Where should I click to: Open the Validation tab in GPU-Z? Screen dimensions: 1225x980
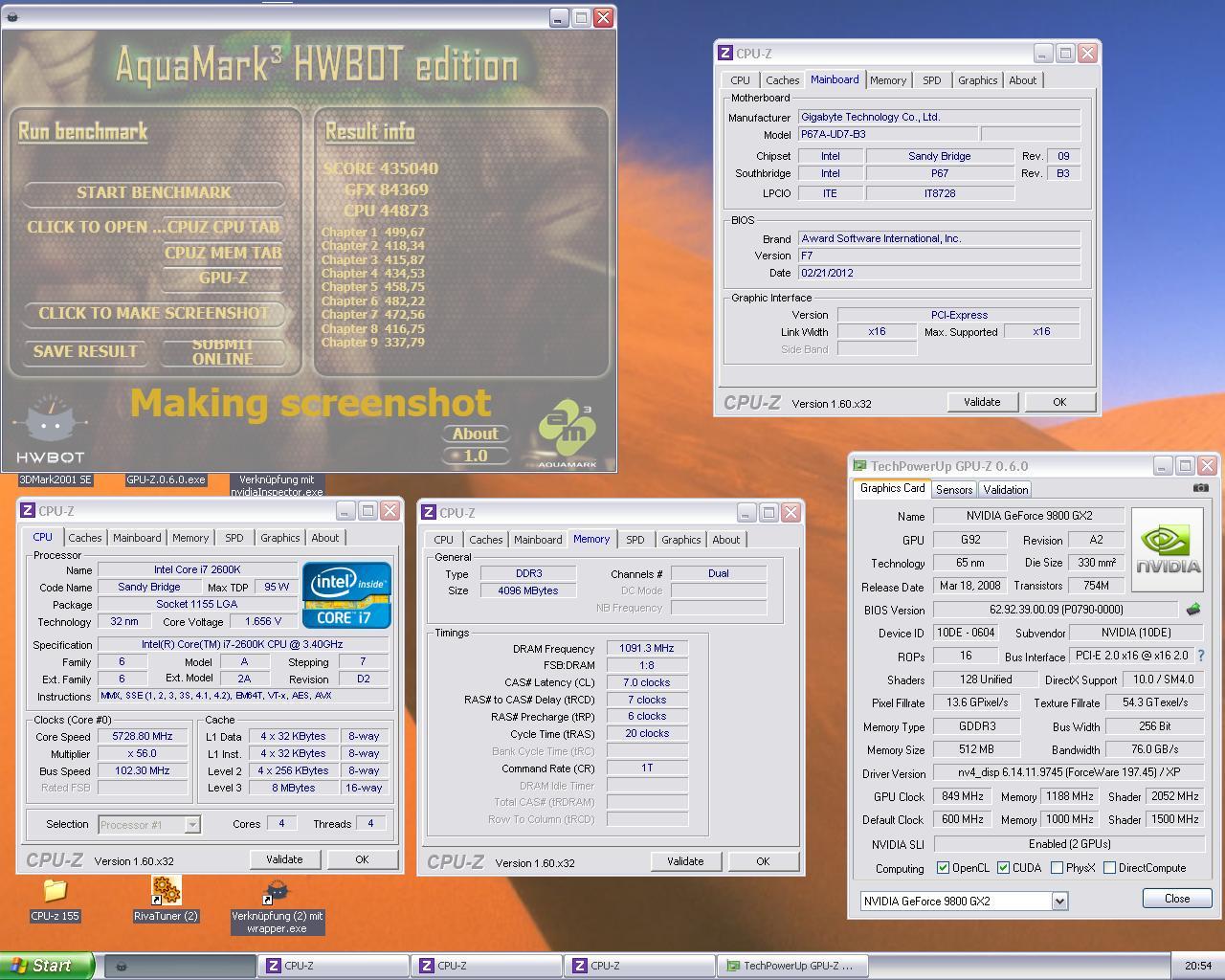pyautogui.click(x=1006, y=489)
